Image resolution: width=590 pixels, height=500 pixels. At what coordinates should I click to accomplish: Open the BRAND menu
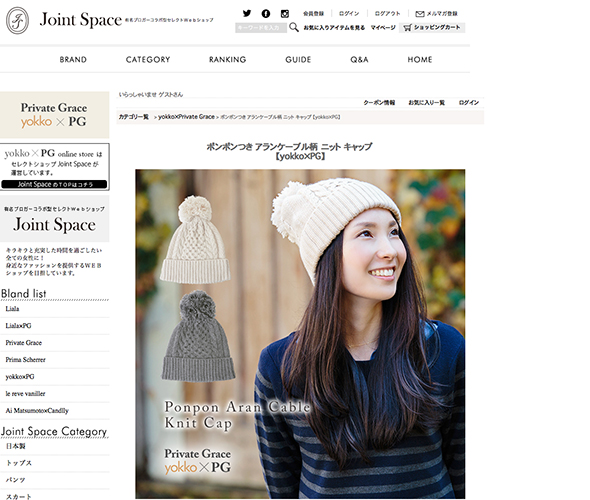tap(73, 59)
